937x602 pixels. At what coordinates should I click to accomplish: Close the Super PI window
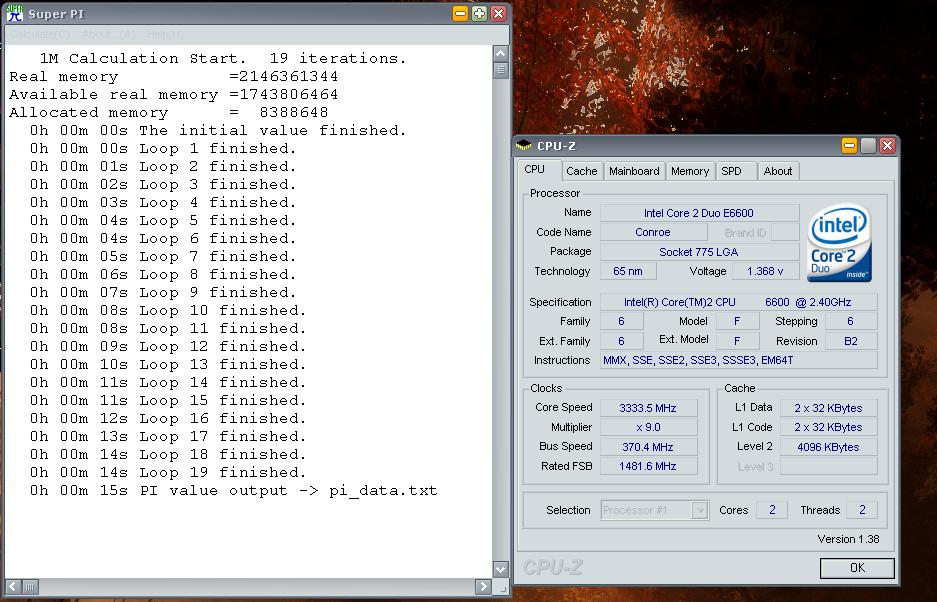pyautogui.click(x=498, y=14)
